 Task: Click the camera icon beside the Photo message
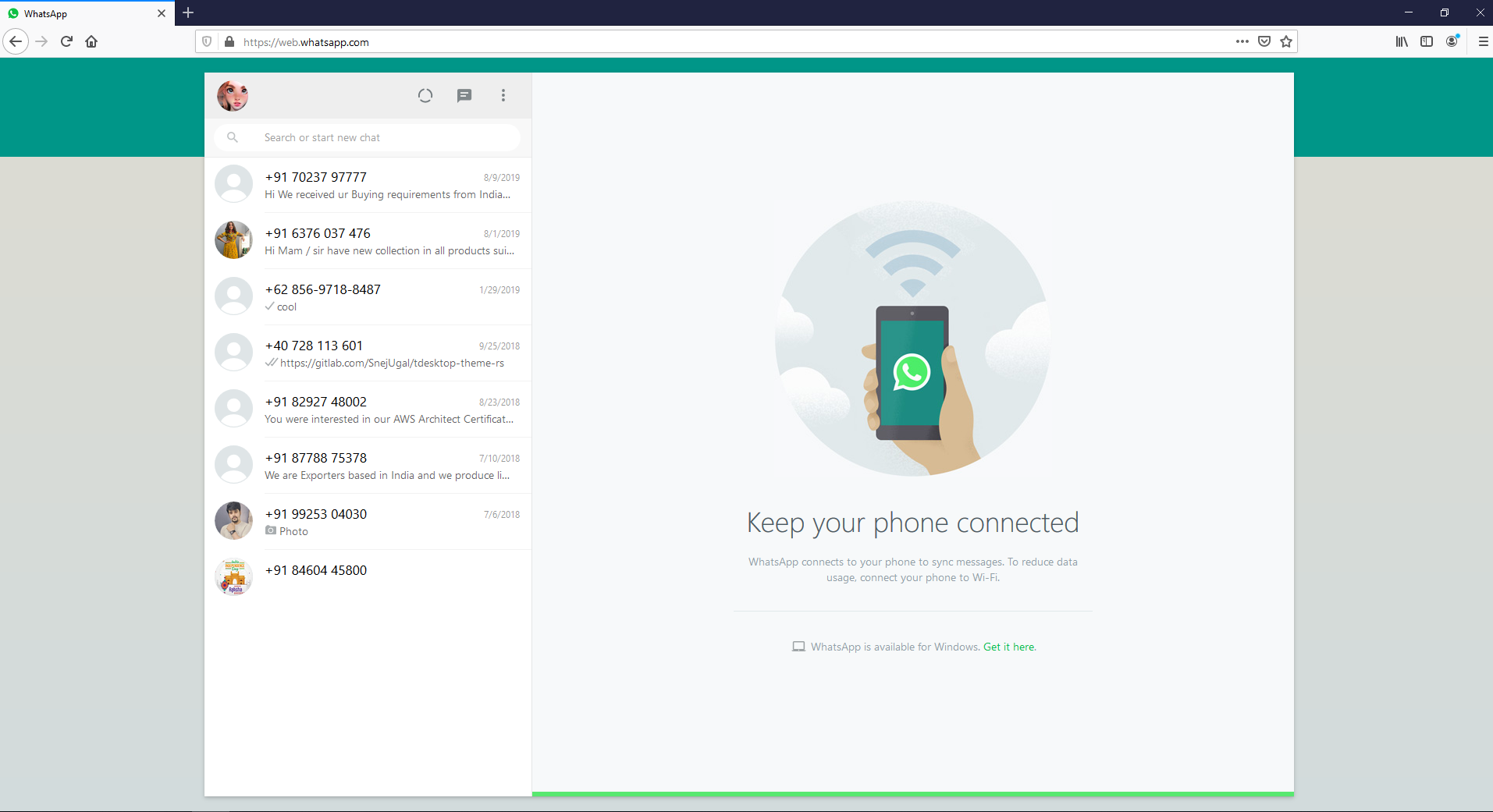[270, 531]
